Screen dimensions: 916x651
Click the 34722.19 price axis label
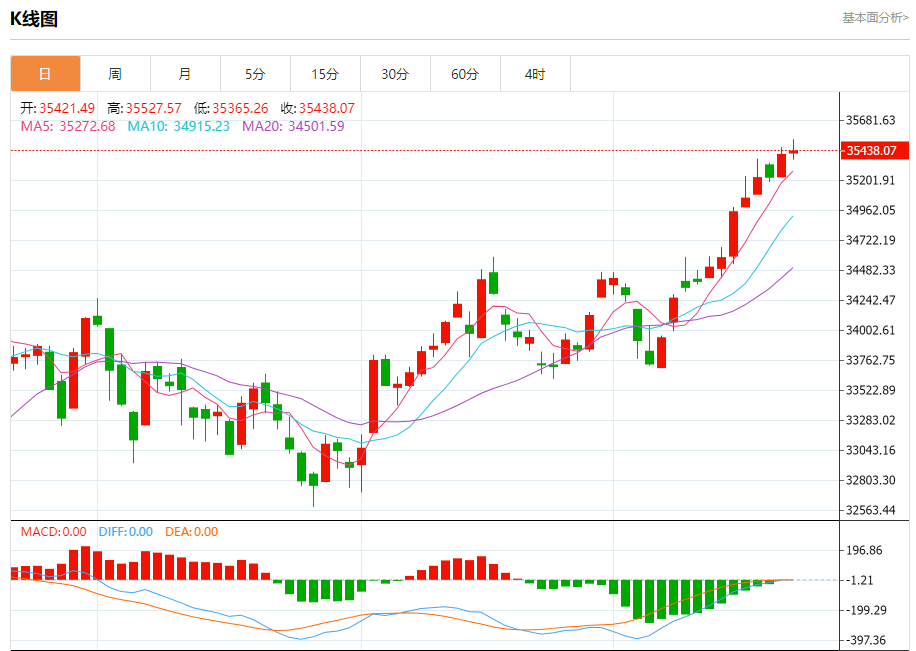871,240
